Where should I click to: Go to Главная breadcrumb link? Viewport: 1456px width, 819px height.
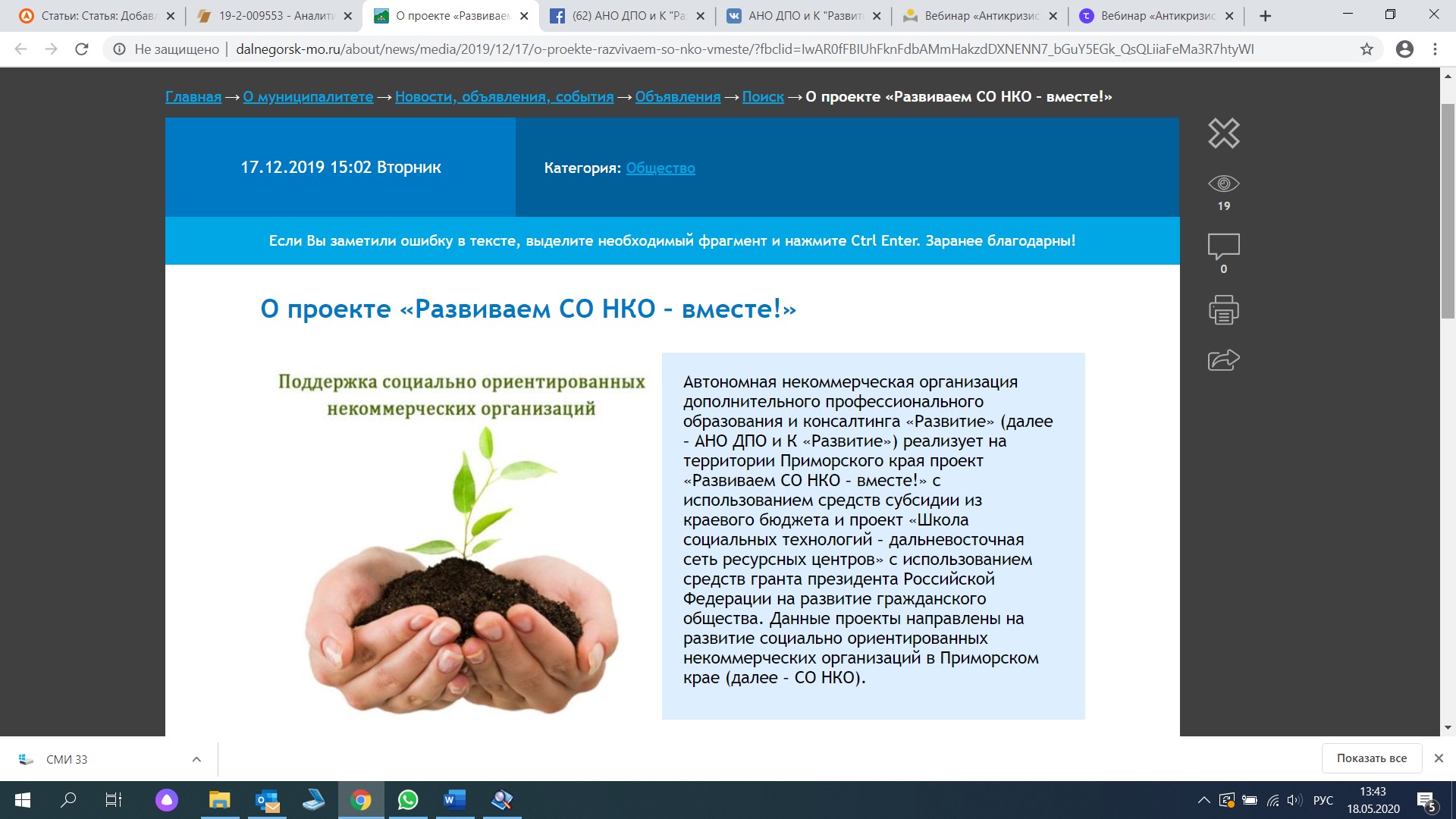pyautogui.click(x=193, y=97)
